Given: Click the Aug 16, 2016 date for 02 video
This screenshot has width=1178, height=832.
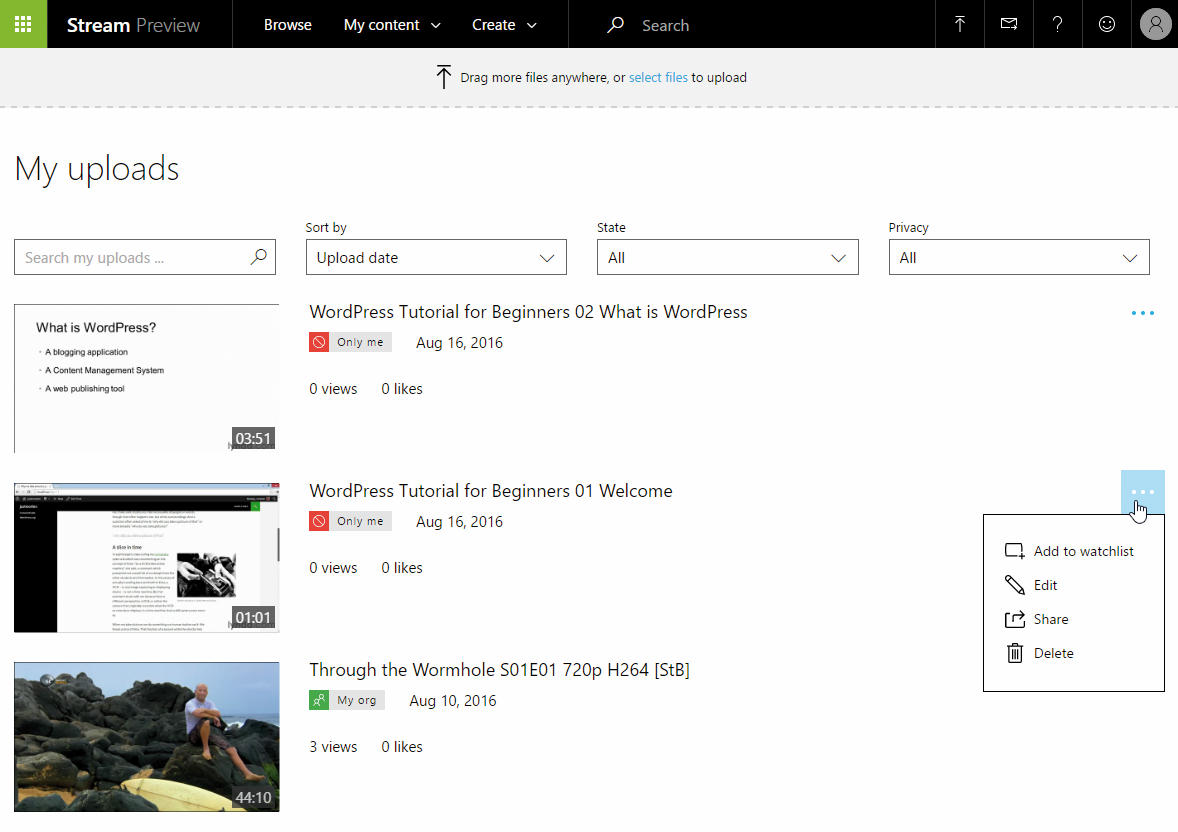Looking at the screenshot, I should [x=460, y=343].
